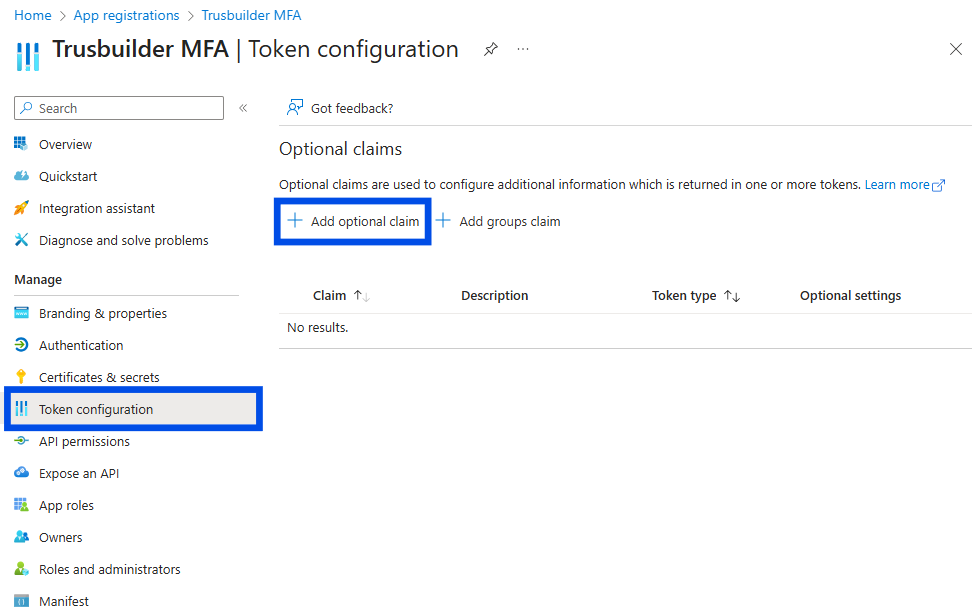This screenshot has width=972, height=609.
Task: Pin the Token configuration blade
Action: pyautogui.click(x=490, y=48)
